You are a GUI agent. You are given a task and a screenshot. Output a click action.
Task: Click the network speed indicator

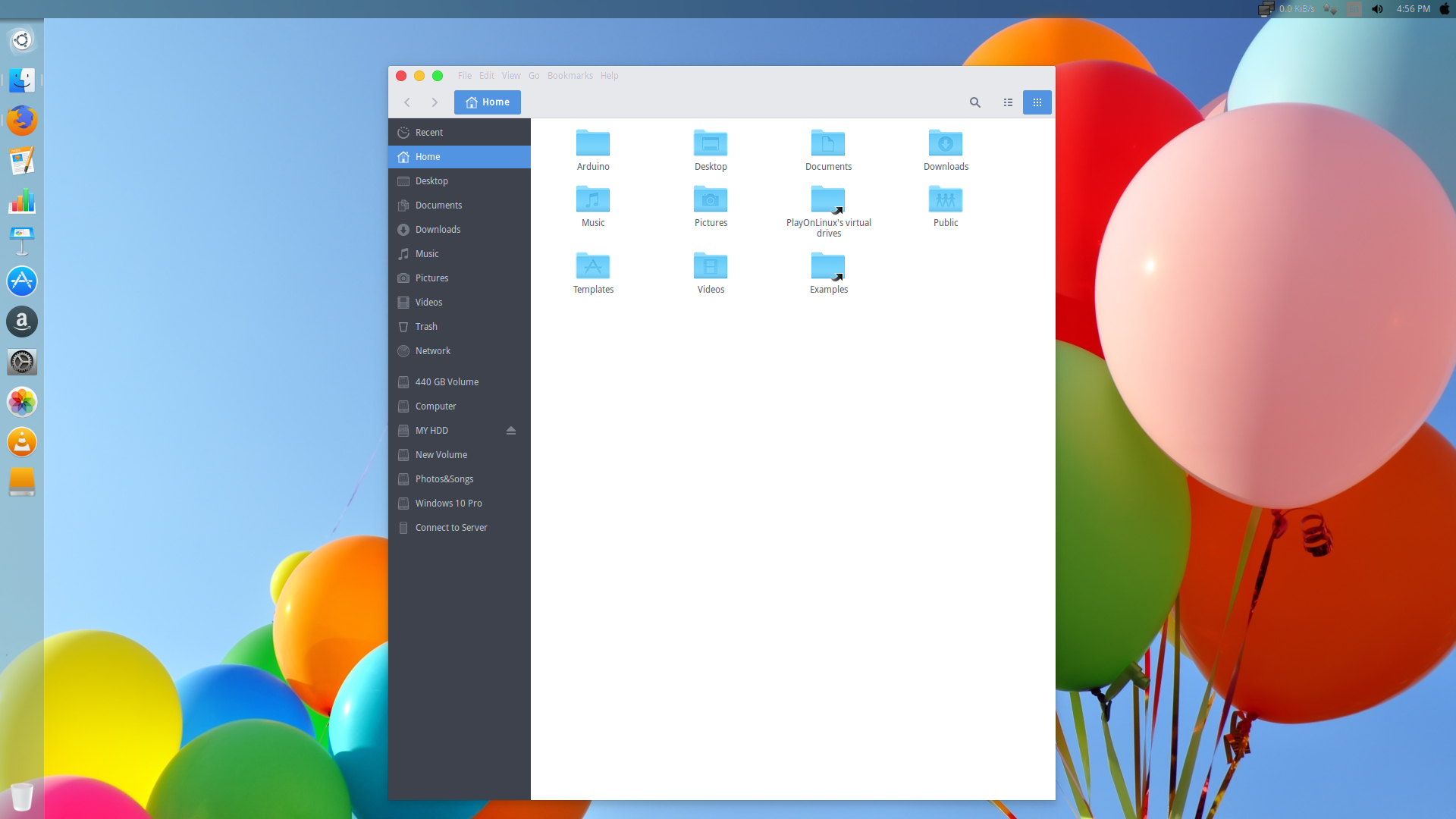pos(1287,9)
